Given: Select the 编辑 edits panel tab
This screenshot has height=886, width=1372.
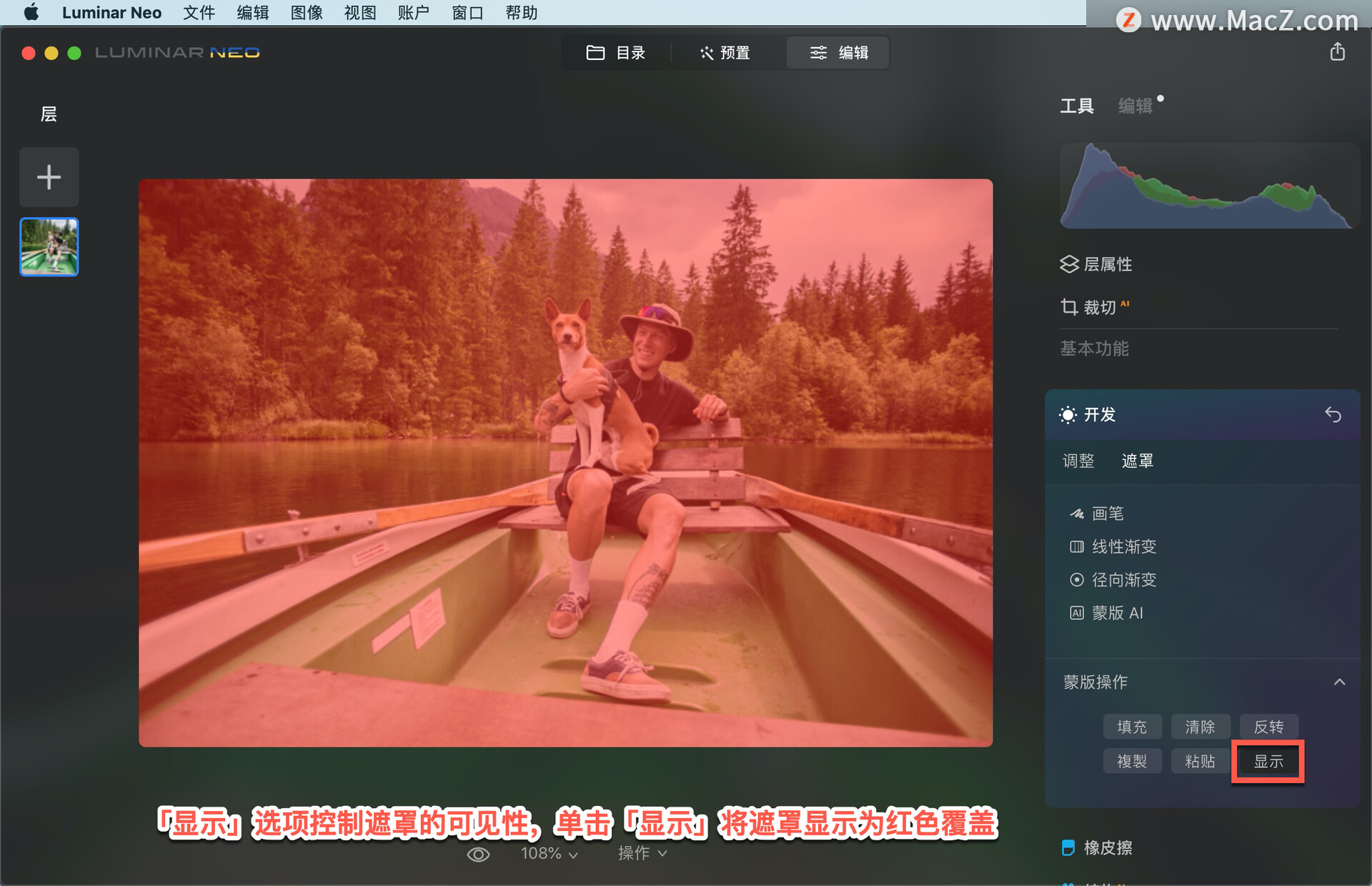Looking at the screenshot, I should (x=1135, y=106).
